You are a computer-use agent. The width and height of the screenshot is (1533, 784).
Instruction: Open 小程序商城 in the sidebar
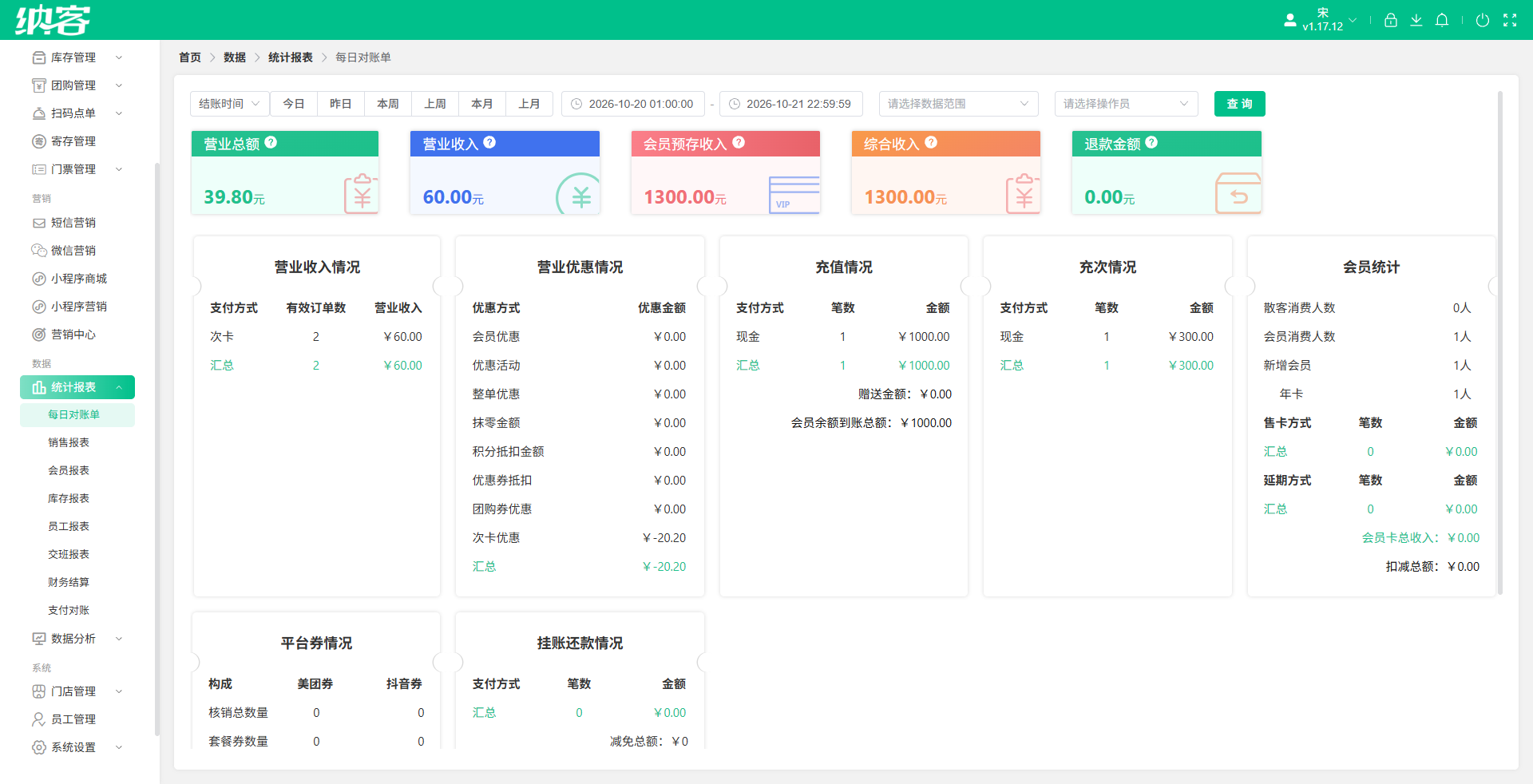click(x=77, y=279)
